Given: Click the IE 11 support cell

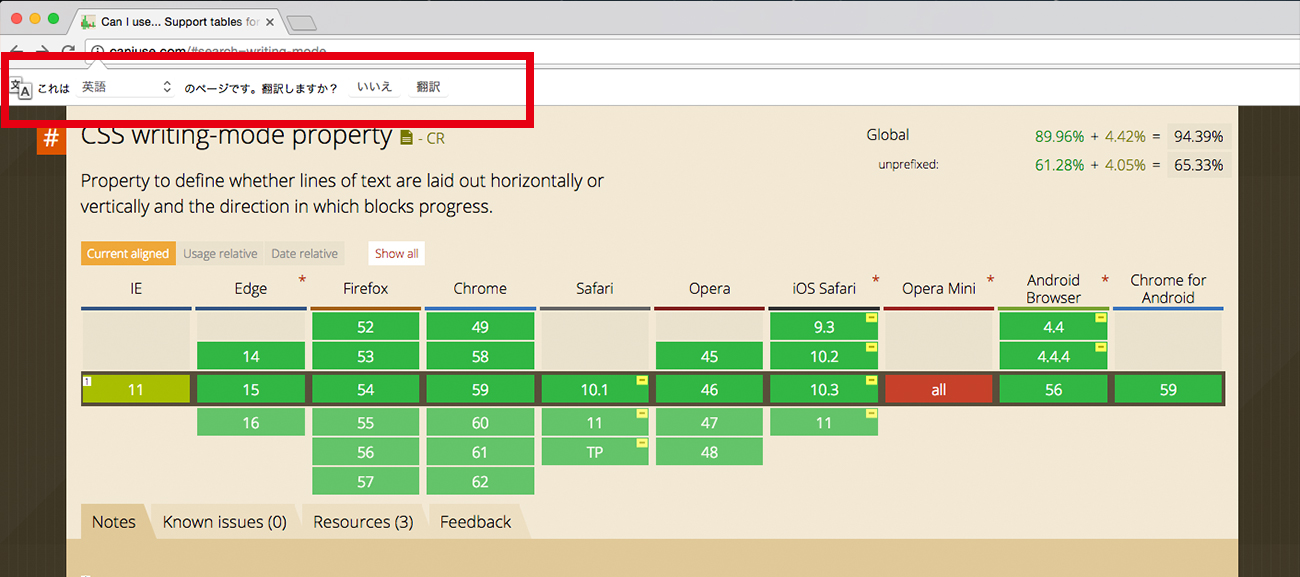Looking at the screenshot, I should point(136,390).
